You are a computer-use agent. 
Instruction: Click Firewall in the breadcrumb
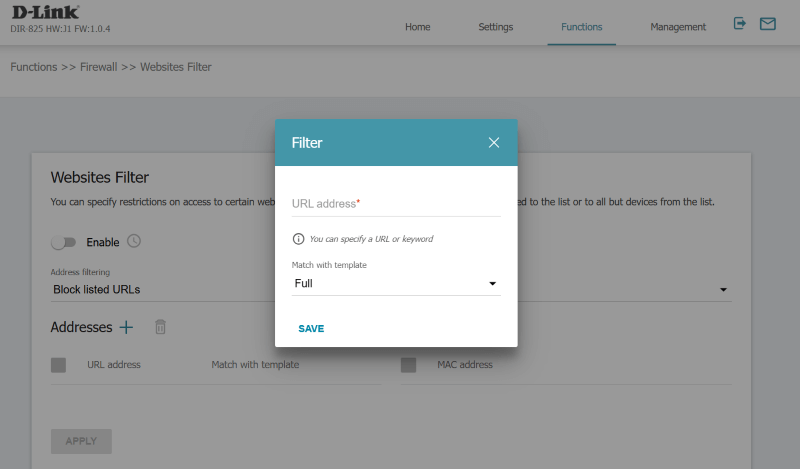98,67
